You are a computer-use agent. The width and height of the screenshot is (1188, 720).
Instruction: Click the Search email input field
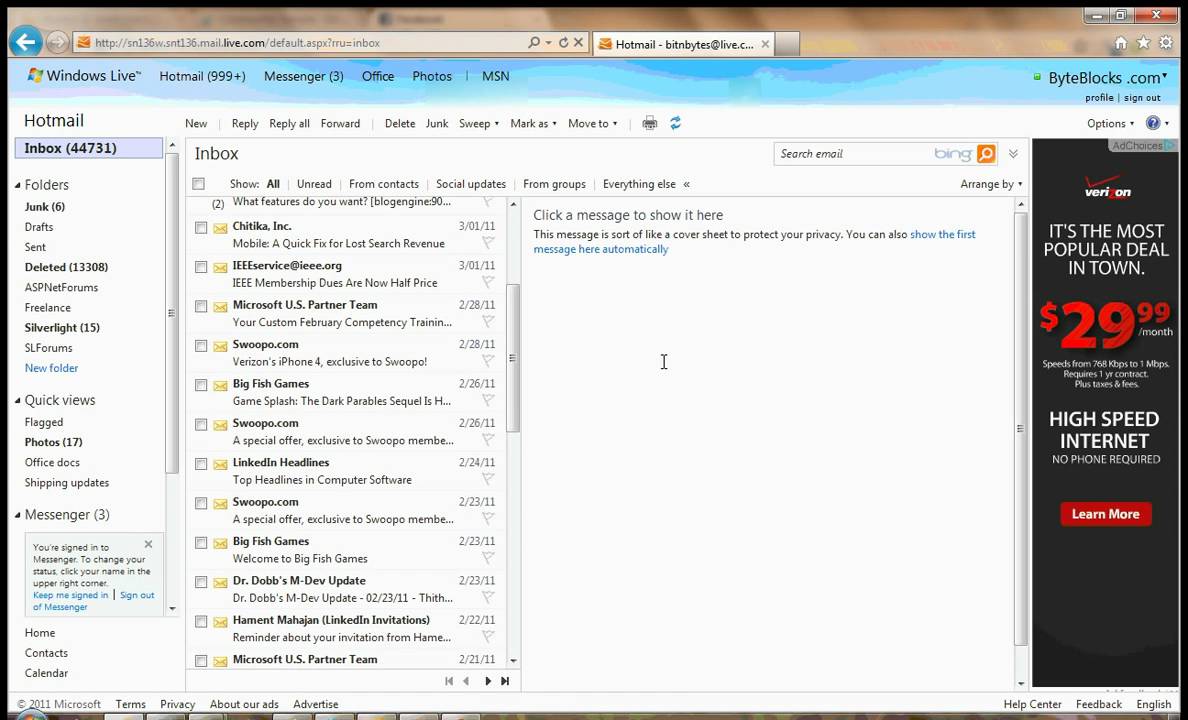(x=850, y=154)
